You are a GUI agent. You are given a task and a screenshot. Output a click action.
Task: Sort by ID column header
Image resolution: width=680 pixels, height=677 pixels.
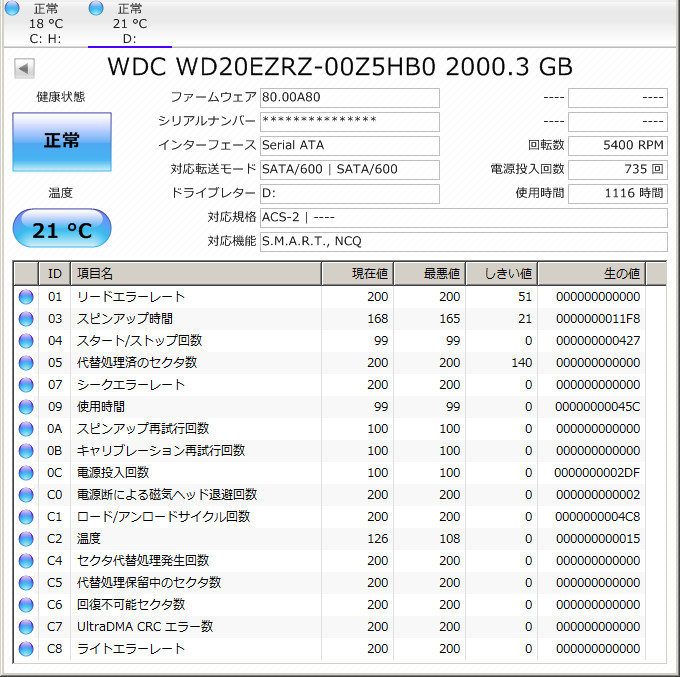point(55,274)
